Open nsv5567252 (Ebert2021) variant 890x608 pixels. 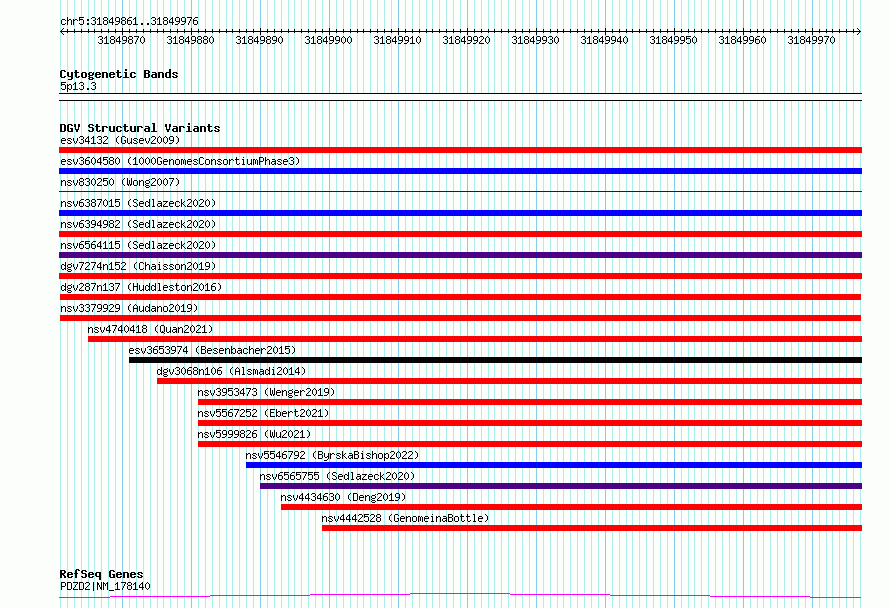coord(263,413)
